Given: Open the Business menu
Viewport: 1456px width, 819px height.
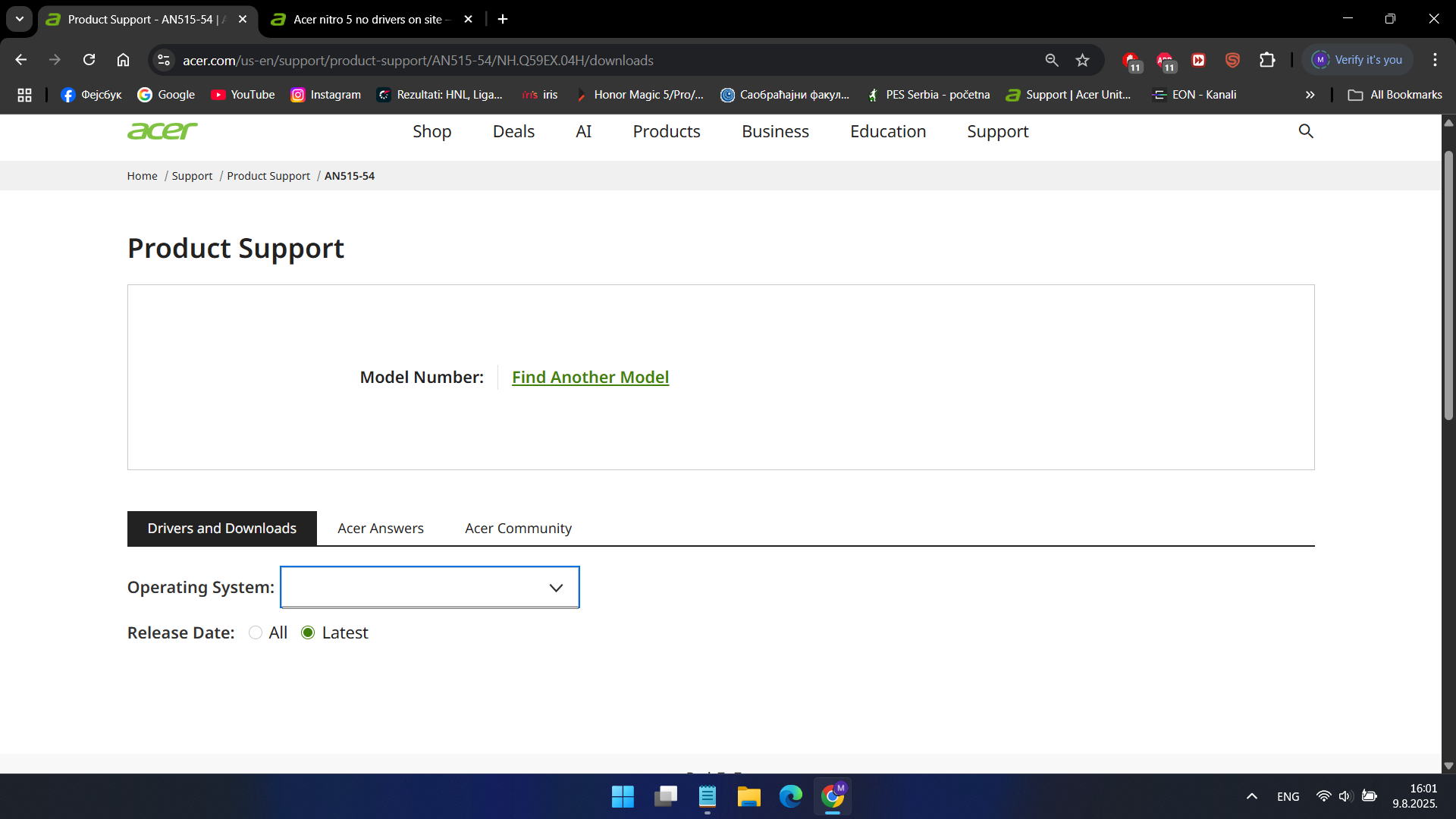Looking at the screenshot, I should point(775,131).
